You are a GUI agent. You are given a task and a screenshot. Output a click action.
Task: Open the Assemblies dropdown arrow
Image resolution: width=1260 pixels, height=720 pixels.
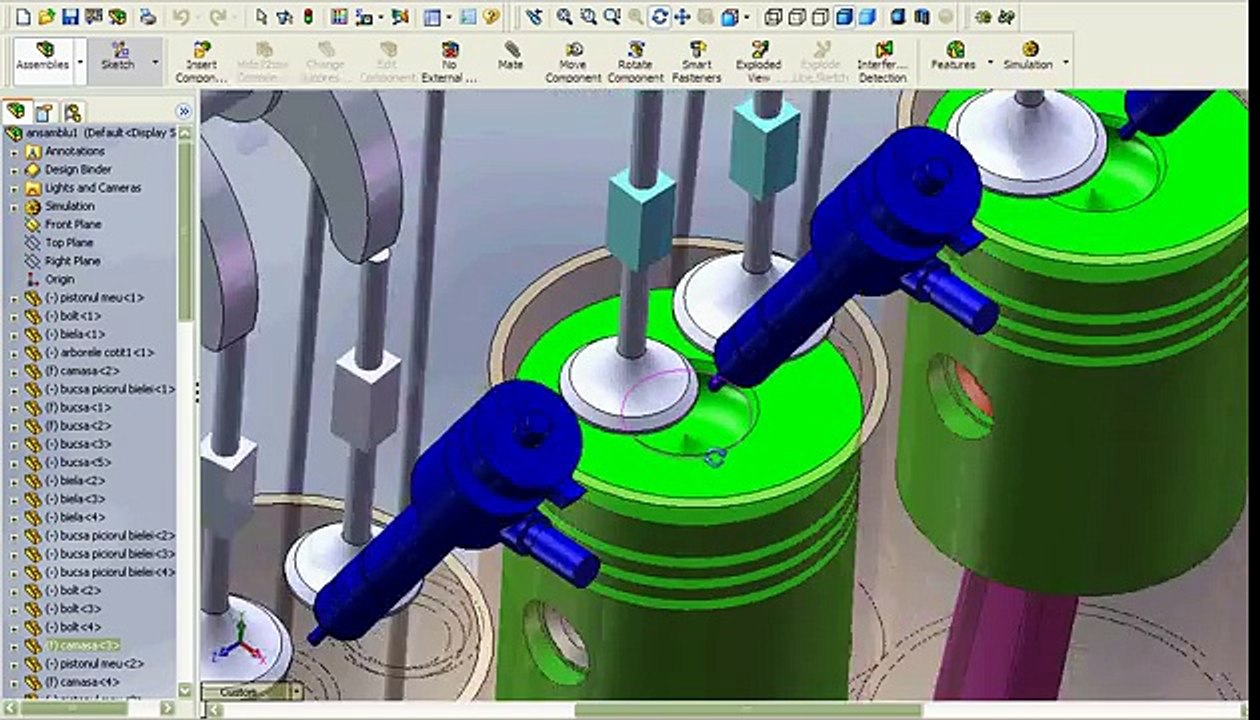[80, 62]
